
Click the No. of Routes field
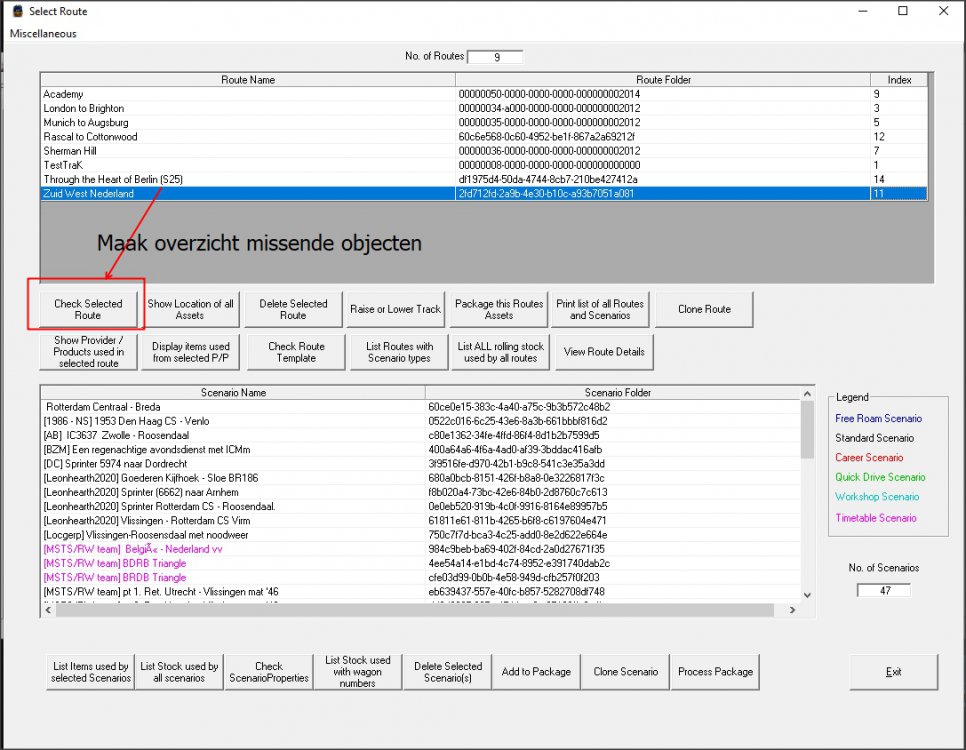[494, 57]
